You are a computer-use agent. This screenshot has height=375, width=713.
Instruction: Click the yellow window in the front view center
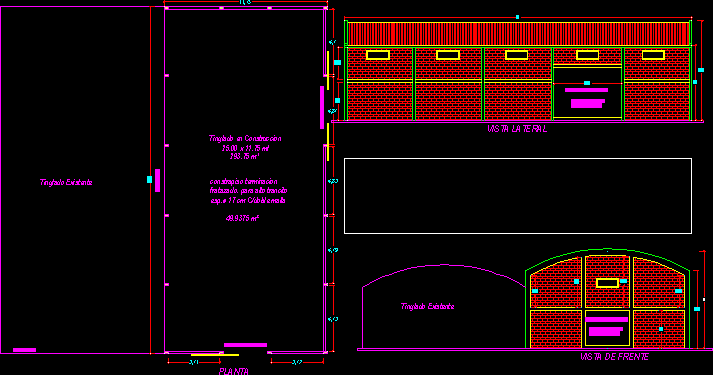click(x=608, y=283)
